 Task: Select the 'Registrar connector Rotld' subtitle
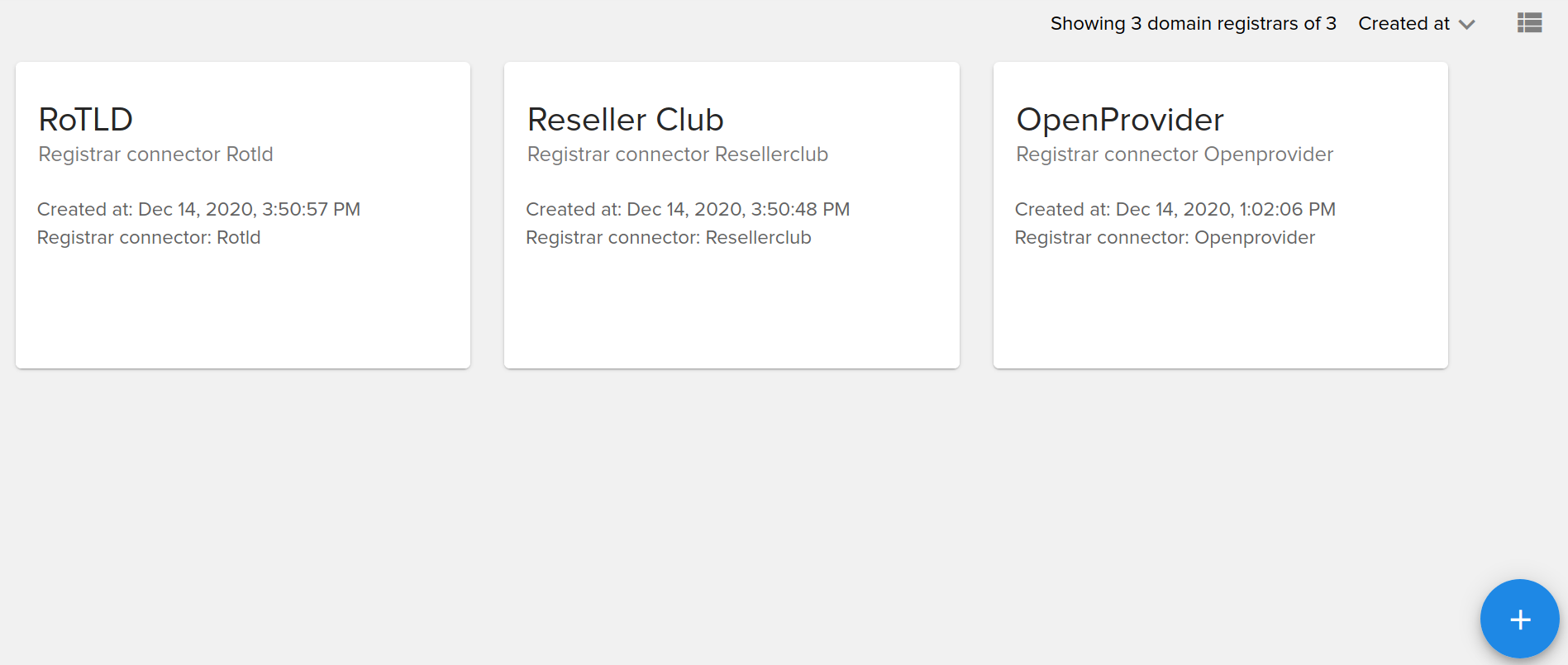click(x=155, y=154)
